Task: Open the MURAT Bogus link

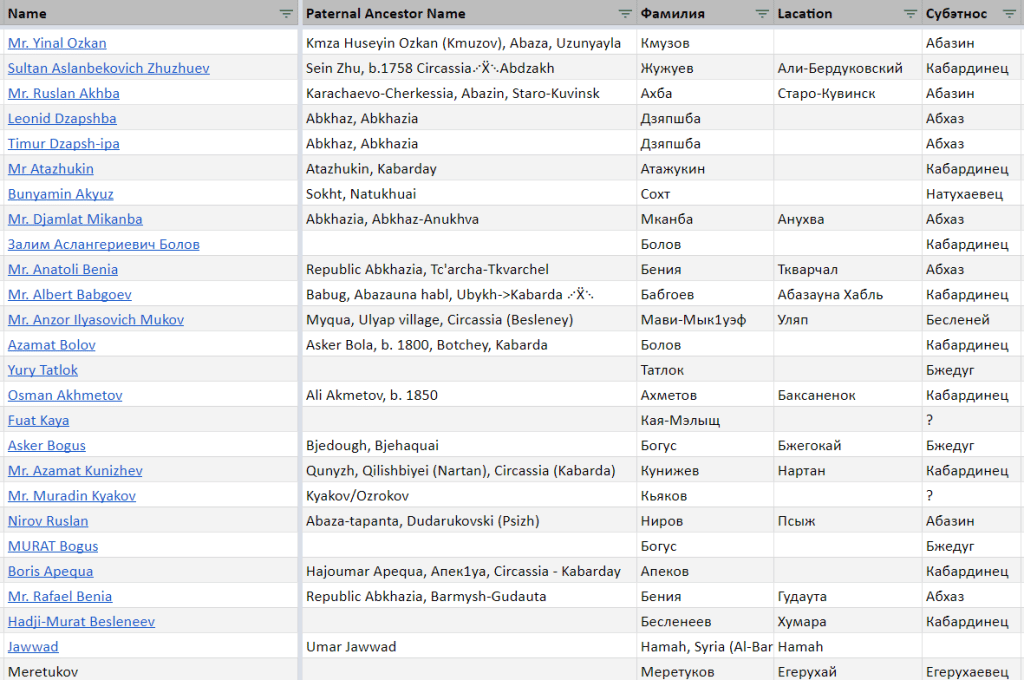Action: pos(53,546)
